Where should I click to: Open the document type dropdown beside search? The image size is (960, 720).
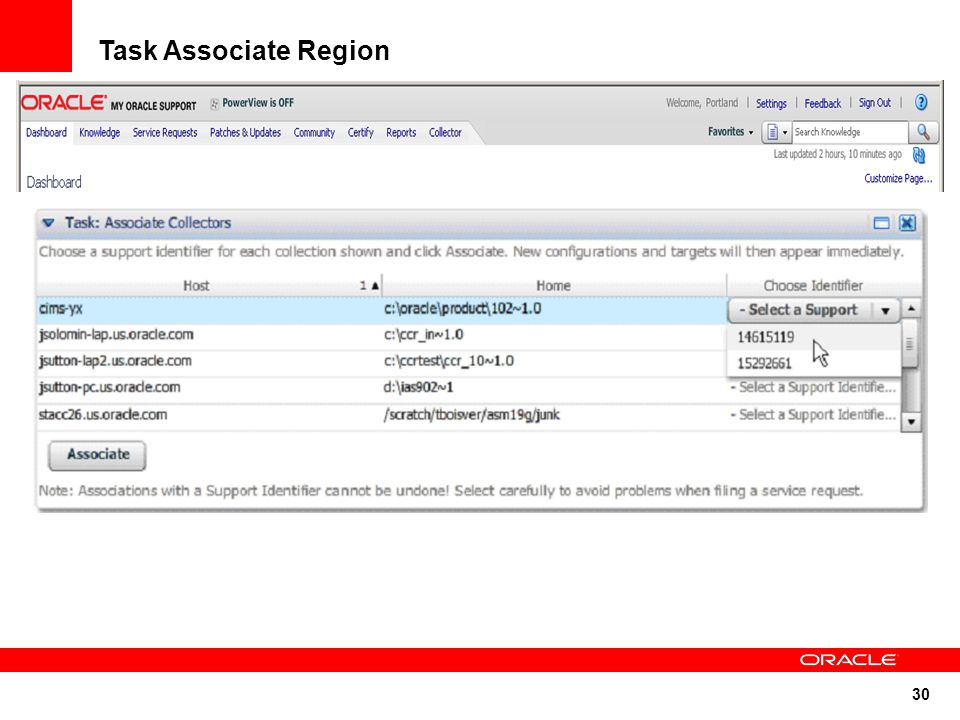tap(776, 132)
